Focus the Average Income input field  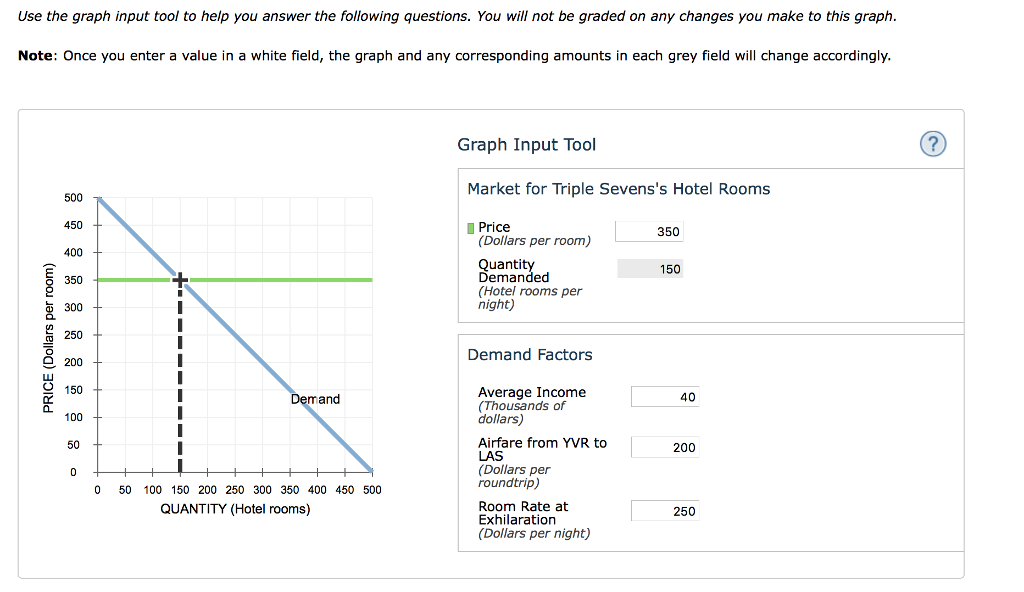point(664,397)
